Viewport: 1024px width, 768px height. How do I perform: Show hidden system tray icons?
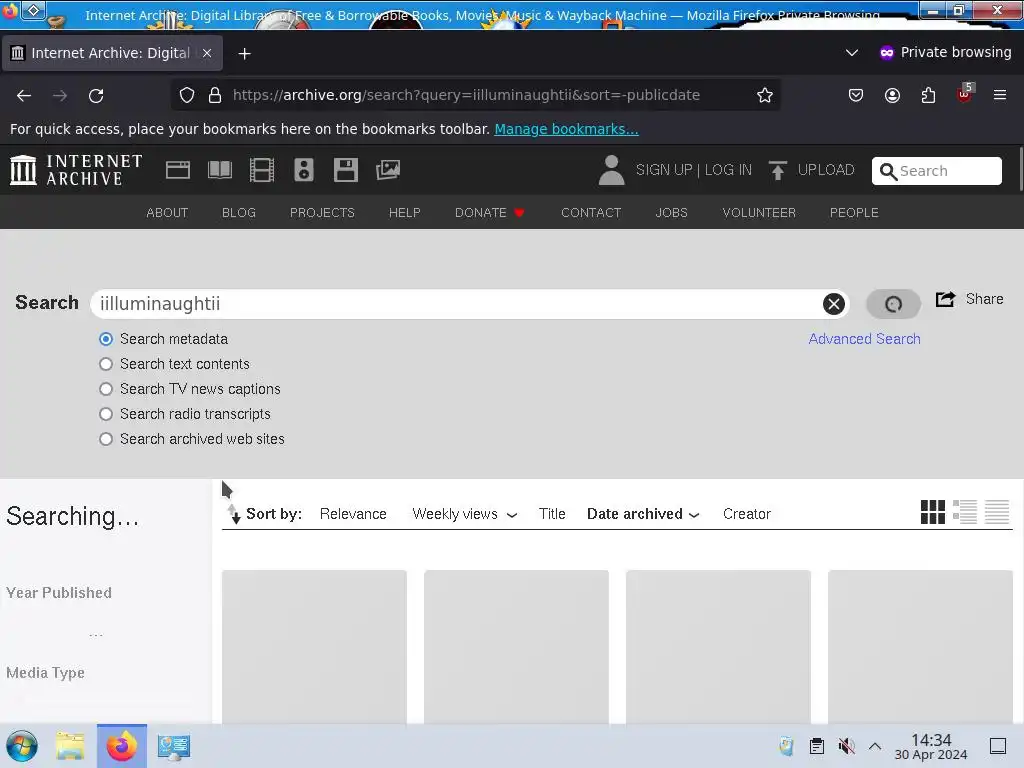pos(875,746)
